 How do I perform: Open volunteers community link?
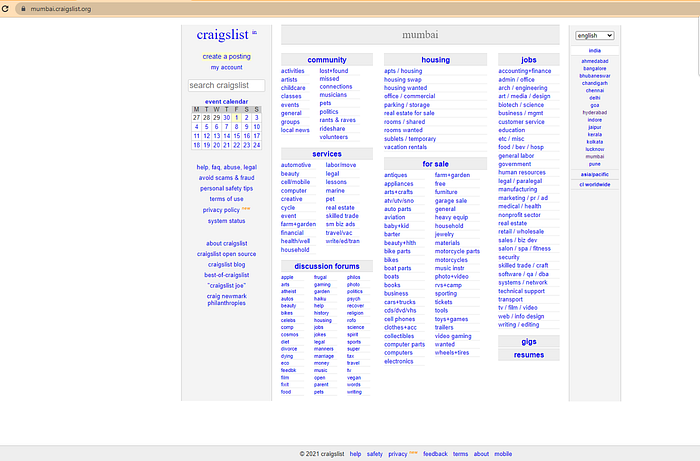(333, 137)
